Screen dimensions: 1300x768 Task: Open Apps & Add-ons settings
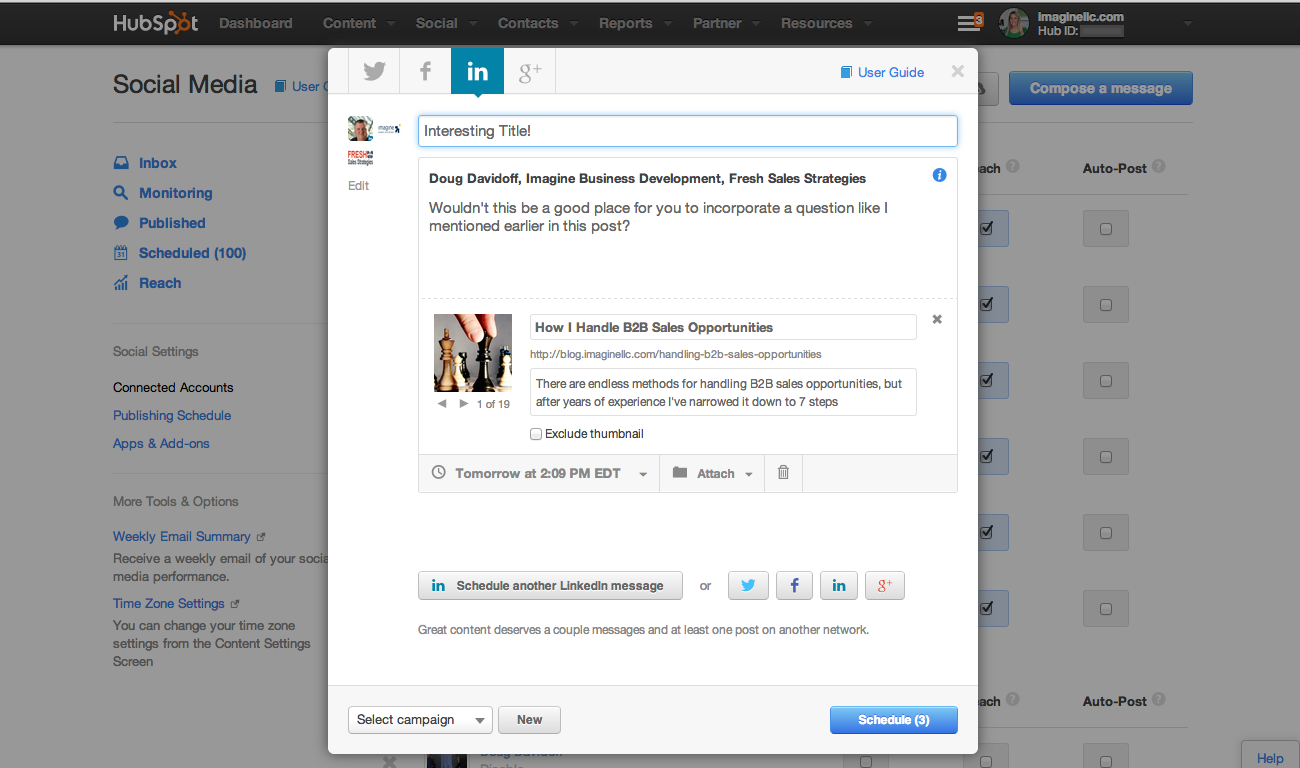pos(161,443)
